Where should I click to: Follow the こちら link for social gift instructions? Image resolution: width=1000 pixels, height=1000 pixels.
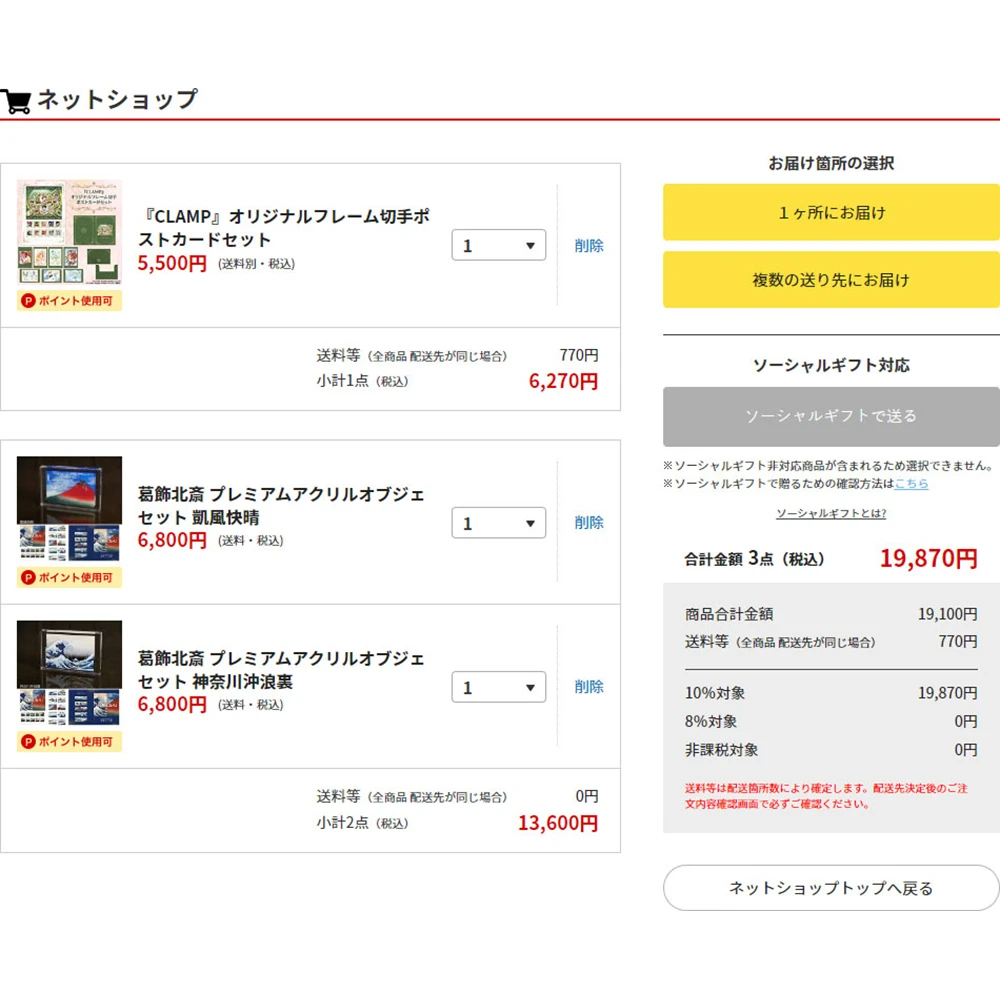click(x=911, y=484)
